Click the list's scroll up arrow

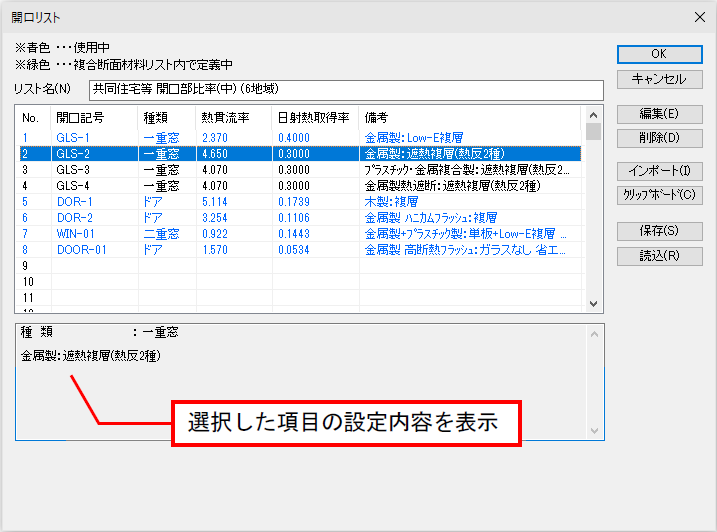594,115
